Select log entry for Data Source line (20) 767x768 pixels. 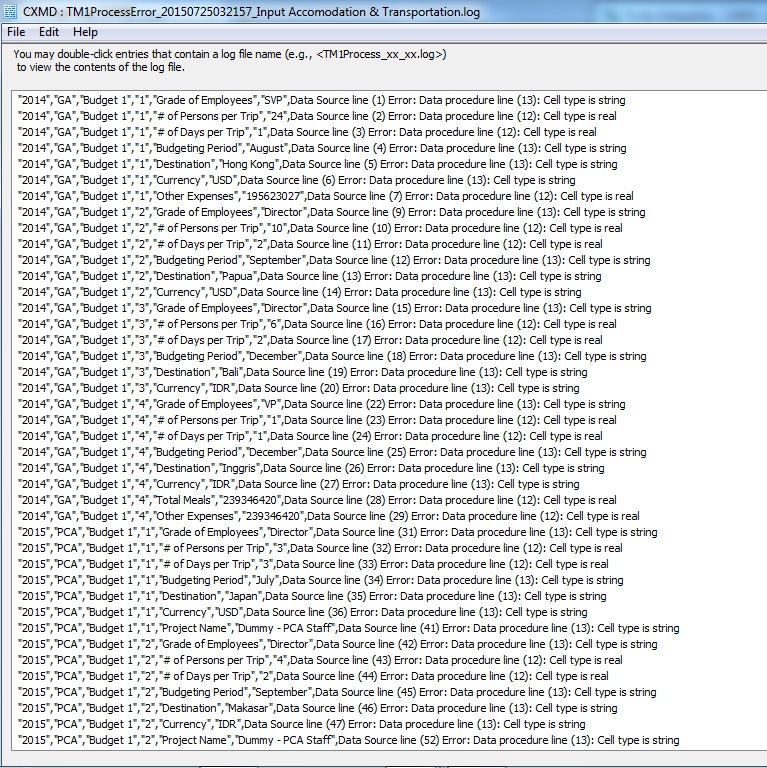(x=299, y=388)
